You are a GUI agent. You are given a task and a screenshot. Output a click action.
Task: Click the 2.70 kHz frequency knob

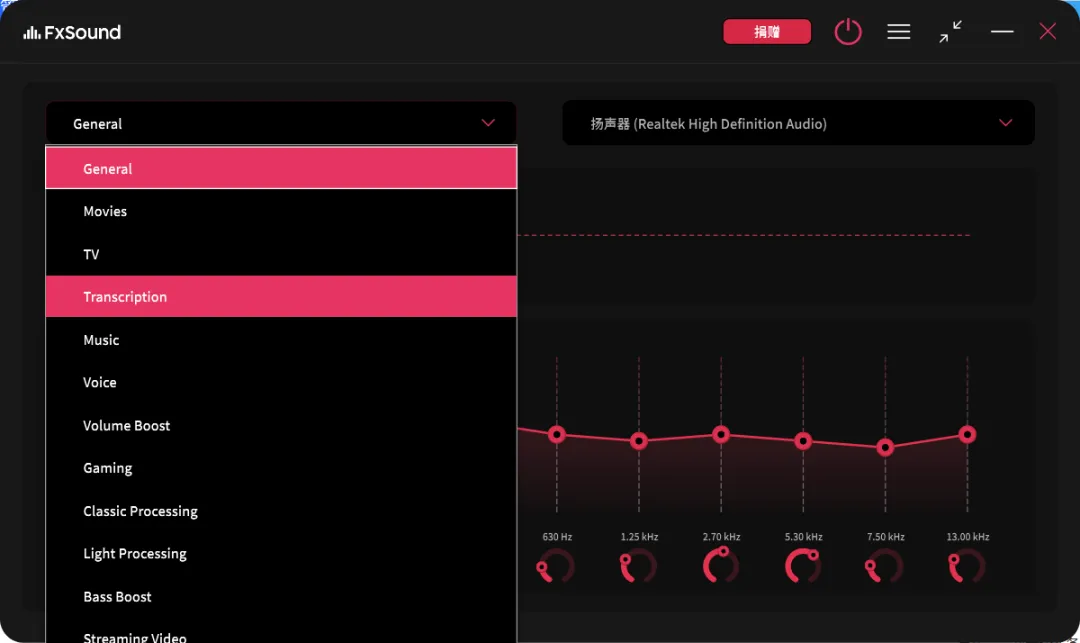720,565
